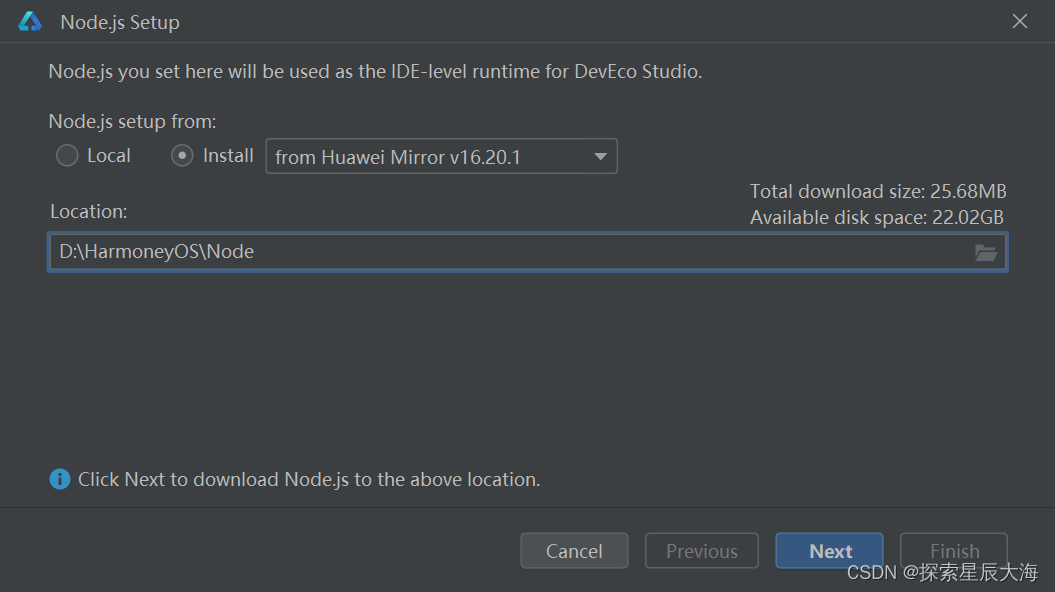
Task: Click the 'Location:' label
Action: 89,212
